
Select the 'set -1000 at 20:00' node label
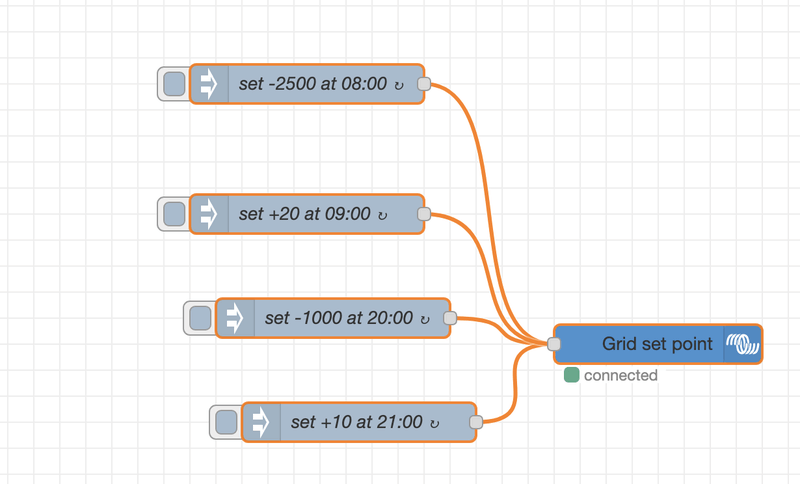click(339, 318)
